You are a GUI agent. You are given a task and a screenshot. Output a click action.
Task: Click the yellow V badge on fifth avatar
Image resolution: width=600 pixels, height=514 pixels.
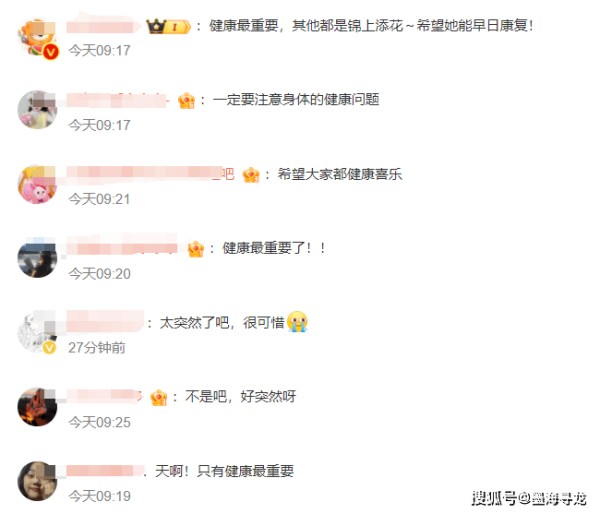click(49, 348)
